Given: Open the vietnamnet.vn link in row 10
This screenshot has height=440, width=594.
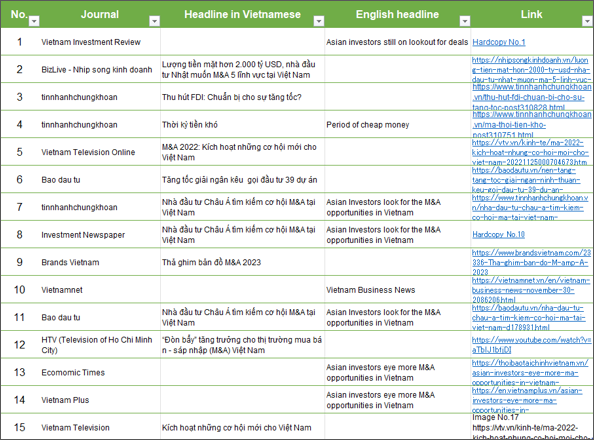Looking at the screenshot, I should 531,290.
